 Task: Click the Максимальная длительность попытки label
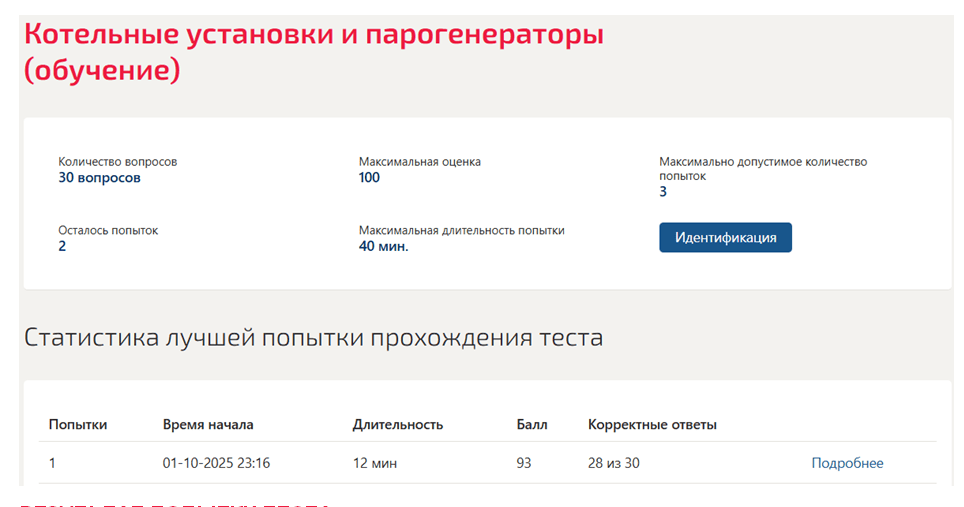click(462, 230)
